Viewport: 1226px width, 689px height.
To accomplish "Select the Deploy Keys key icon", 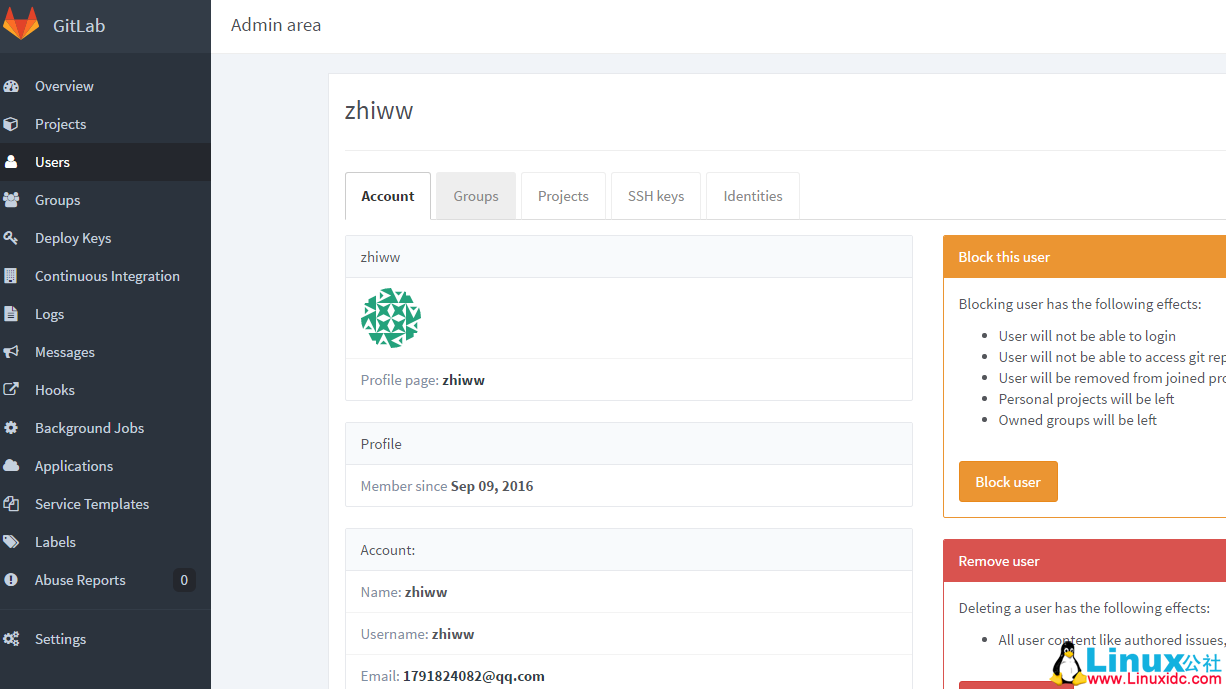I will coord(11,238).
